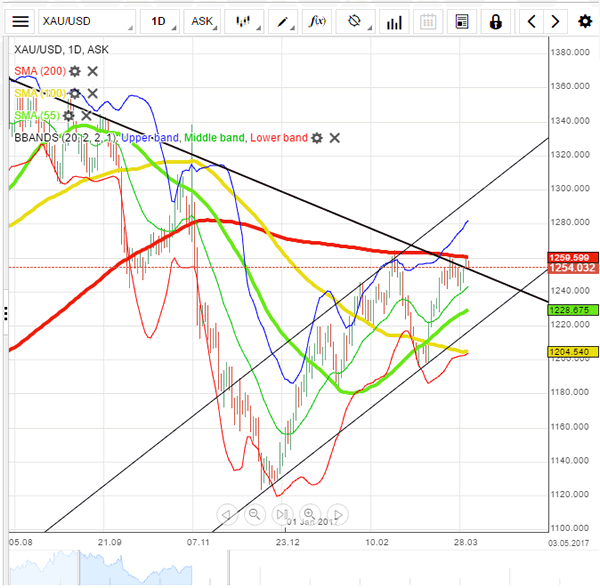Go to next chart with right arrow
The image size is (600, 588).
pos(555,21)
